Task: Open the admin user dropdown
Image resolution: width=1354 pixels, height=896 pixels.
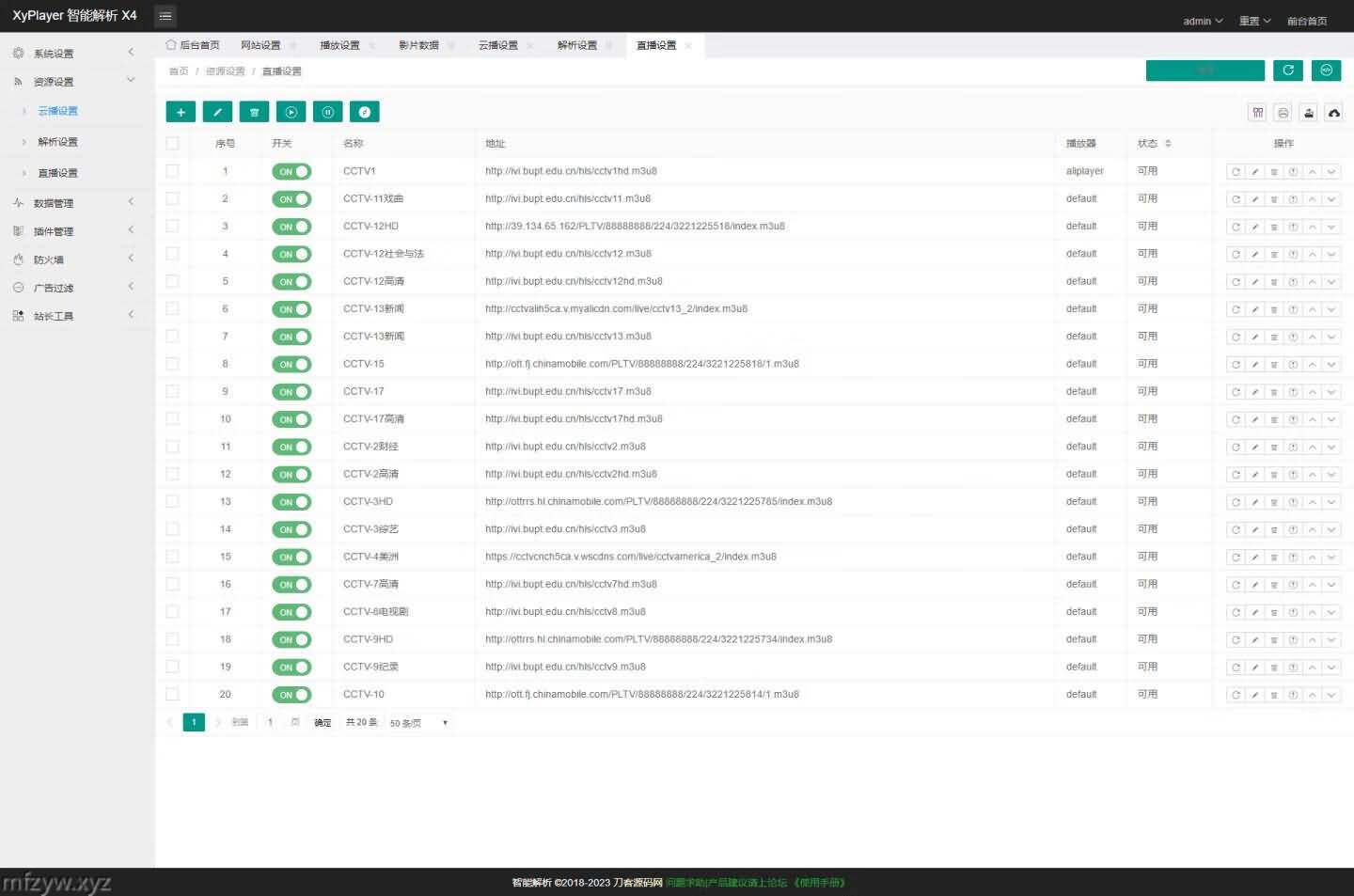Action: 1202,21
